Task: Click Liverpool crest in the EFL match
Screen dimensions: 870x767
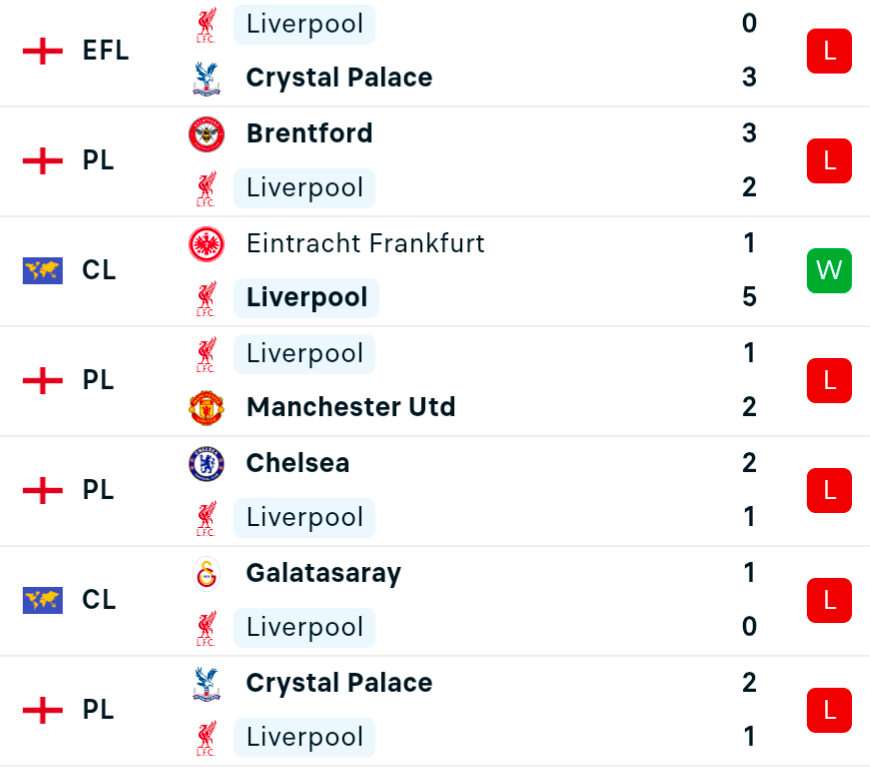Action: [x=207, y=24]
